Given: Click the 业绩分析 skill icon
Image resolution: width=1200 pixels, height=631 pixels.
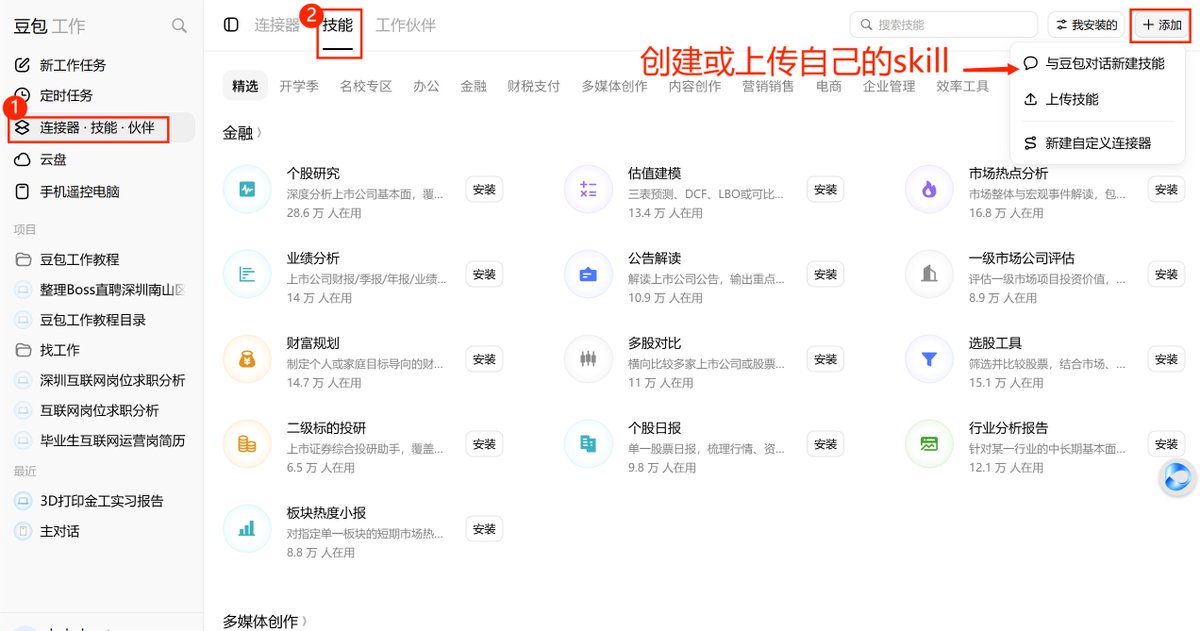Looking at the screenshot, I should tap(247, 274).
